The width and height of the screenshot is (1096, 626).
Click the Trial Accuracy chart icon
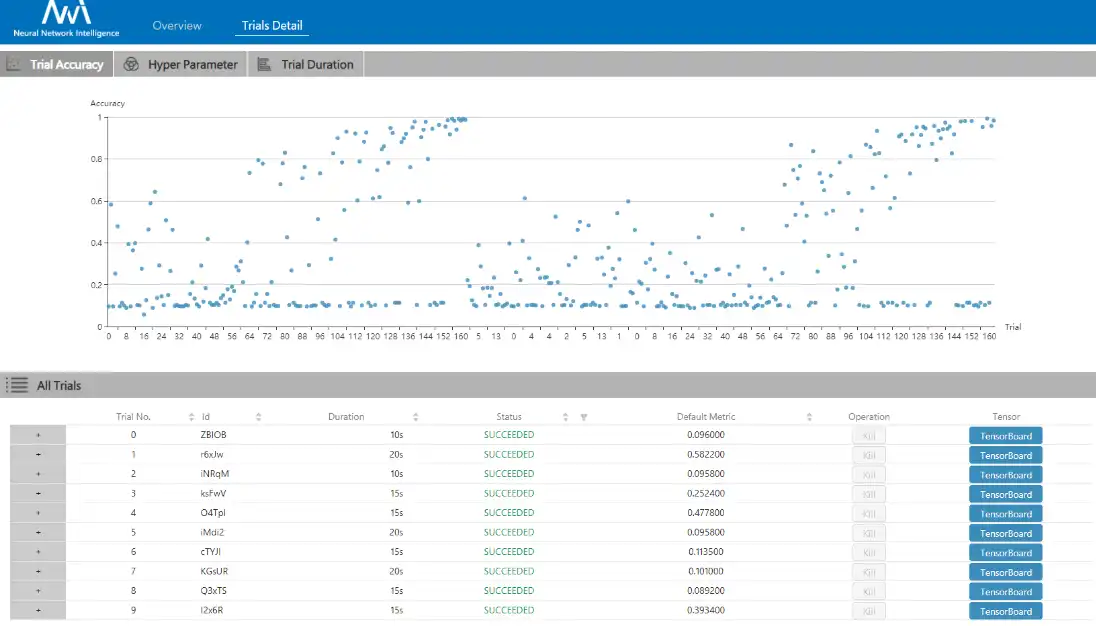(14, 65)
